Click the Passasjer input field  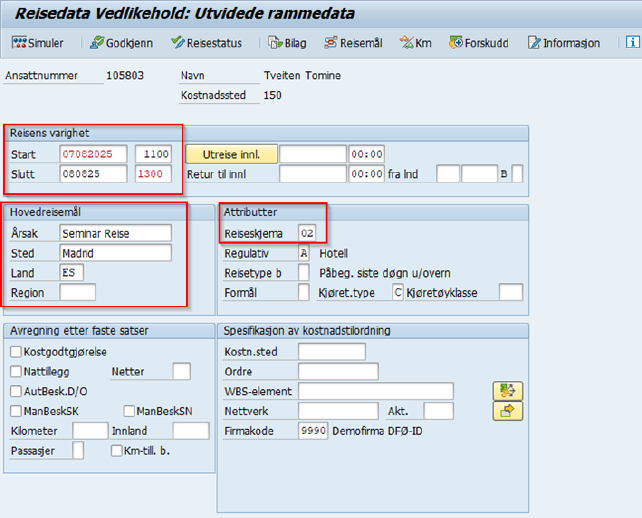[x=78, y=450]
